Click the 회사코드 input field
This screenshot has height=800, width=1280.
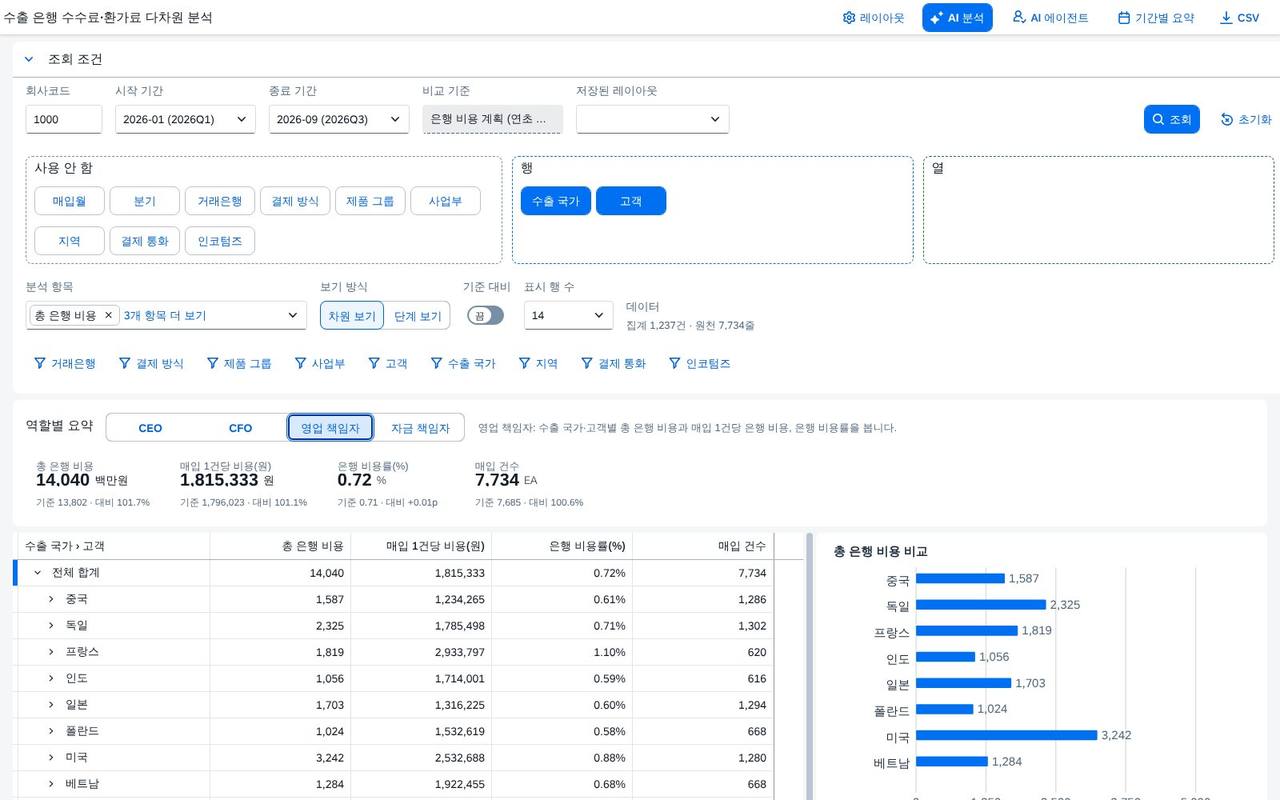click(64, 119)
